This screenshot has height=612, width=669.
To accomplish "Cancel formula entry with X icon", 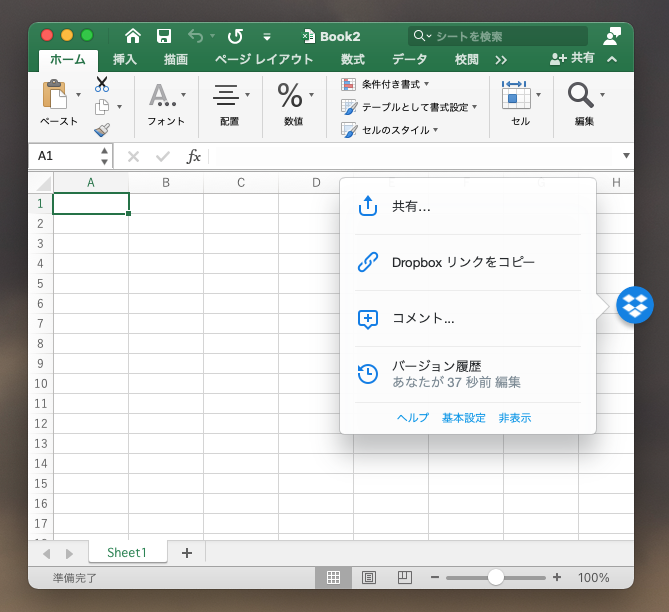I will 134,157.
